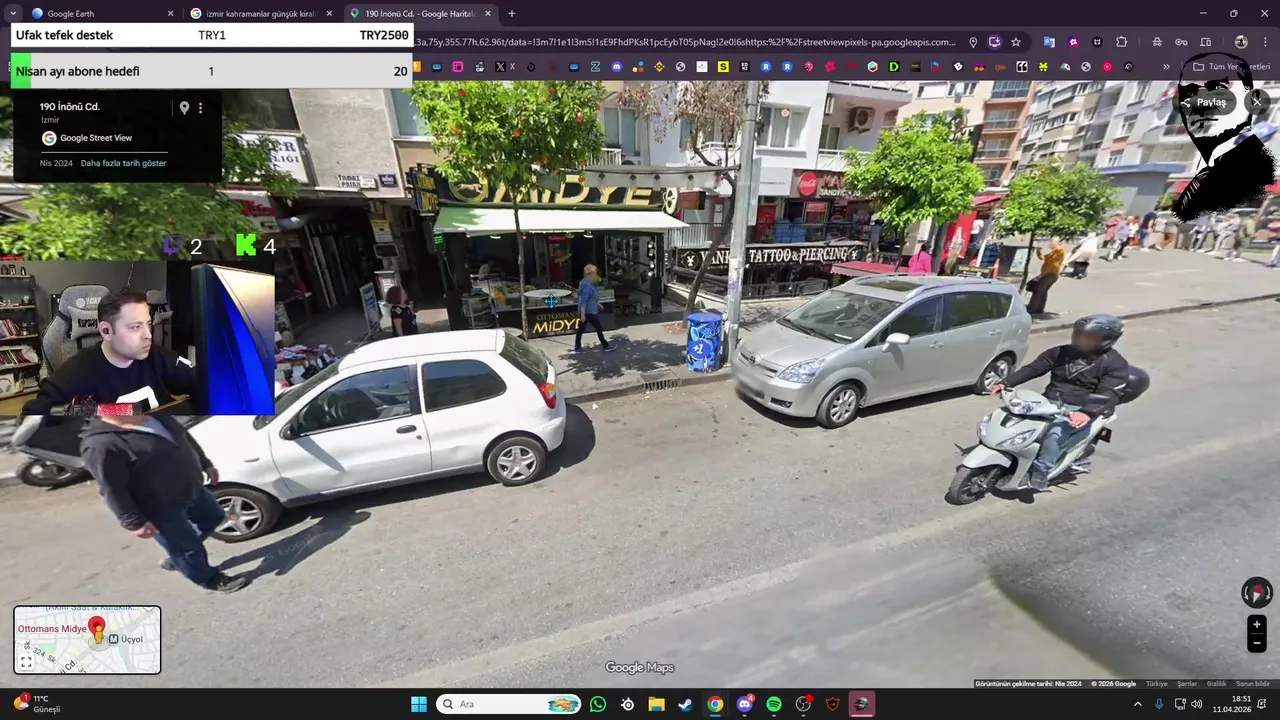Open a new browser tab
Screen dimensions: 1280x720
pos(512,14)
